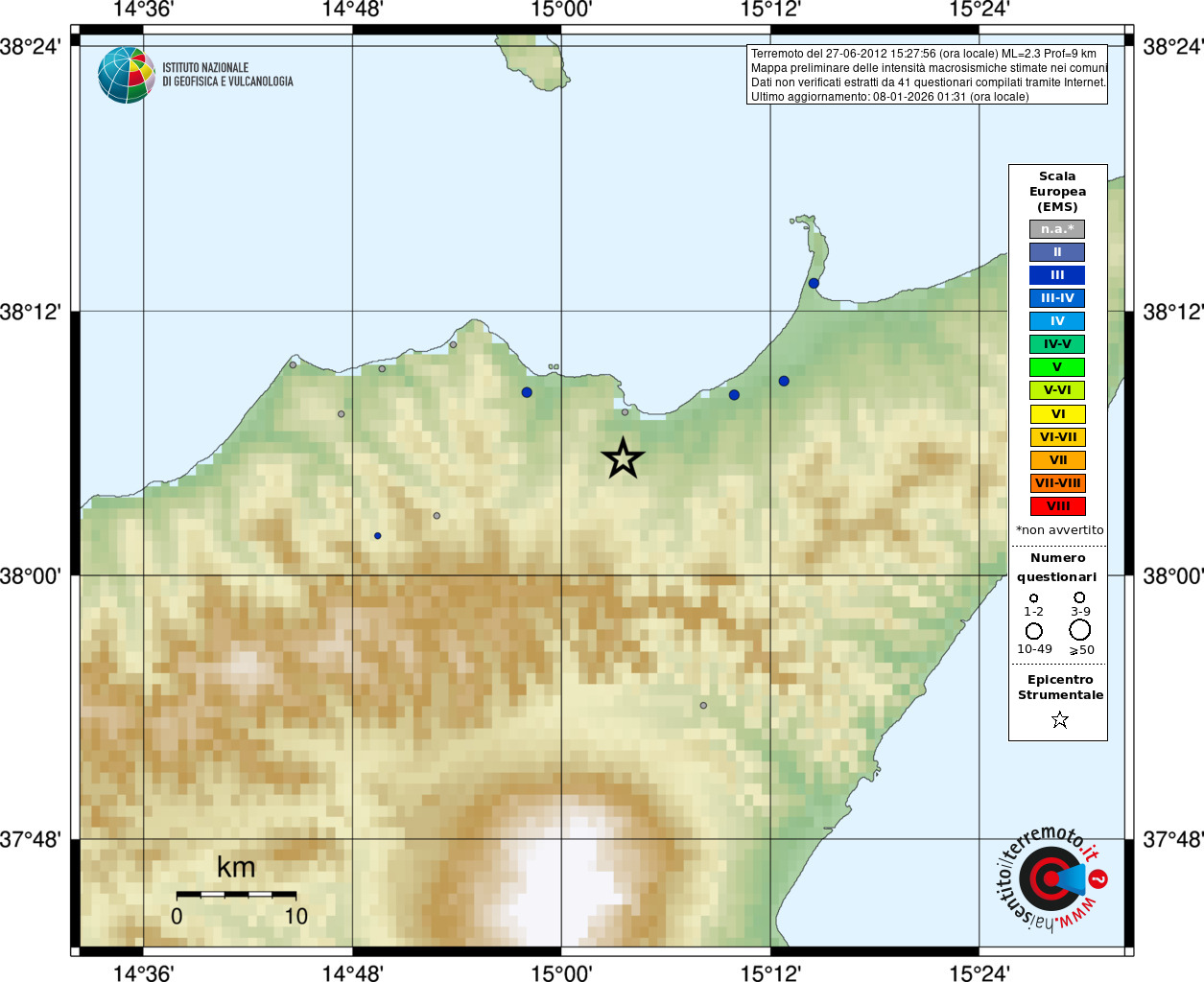1204x982 pixels.
Task: Click the 10-49 questionnaire circle
Action: 1034,631
